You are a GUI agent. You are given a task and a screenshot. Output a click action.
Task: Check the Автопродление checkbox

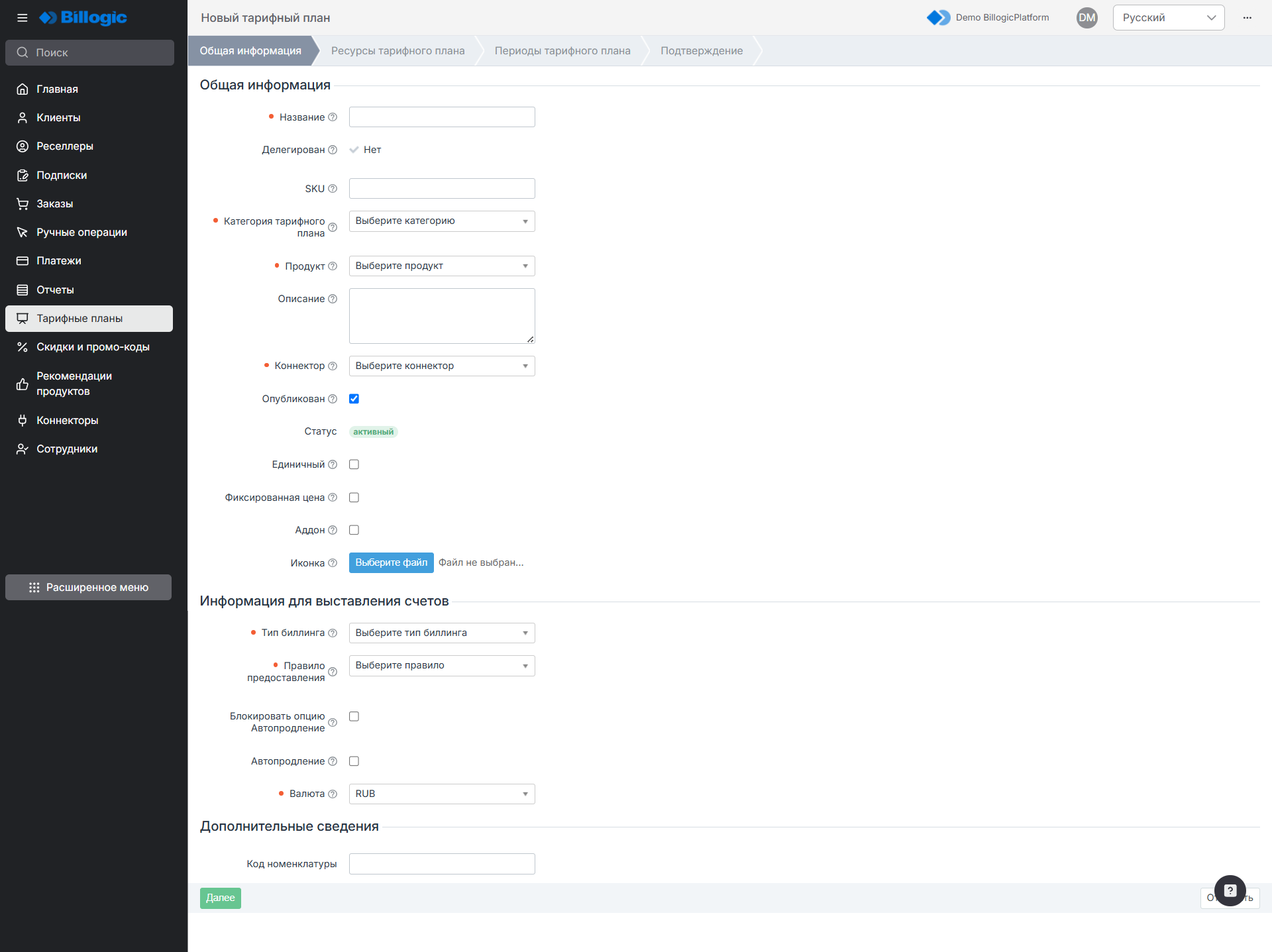pyautogui.click(x=354, y=761)
